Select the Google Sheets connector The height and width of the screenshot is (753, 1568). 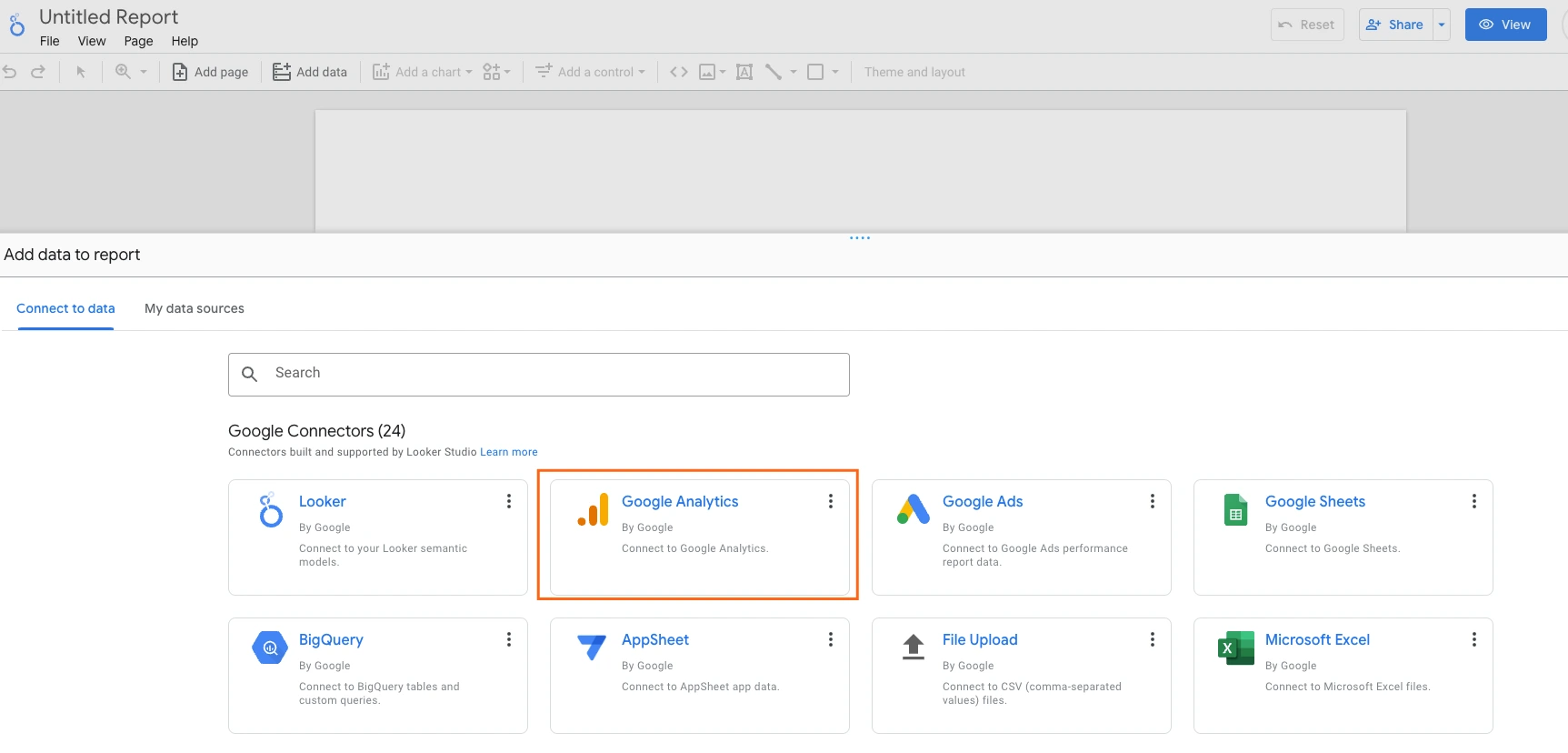(1343, 537)
